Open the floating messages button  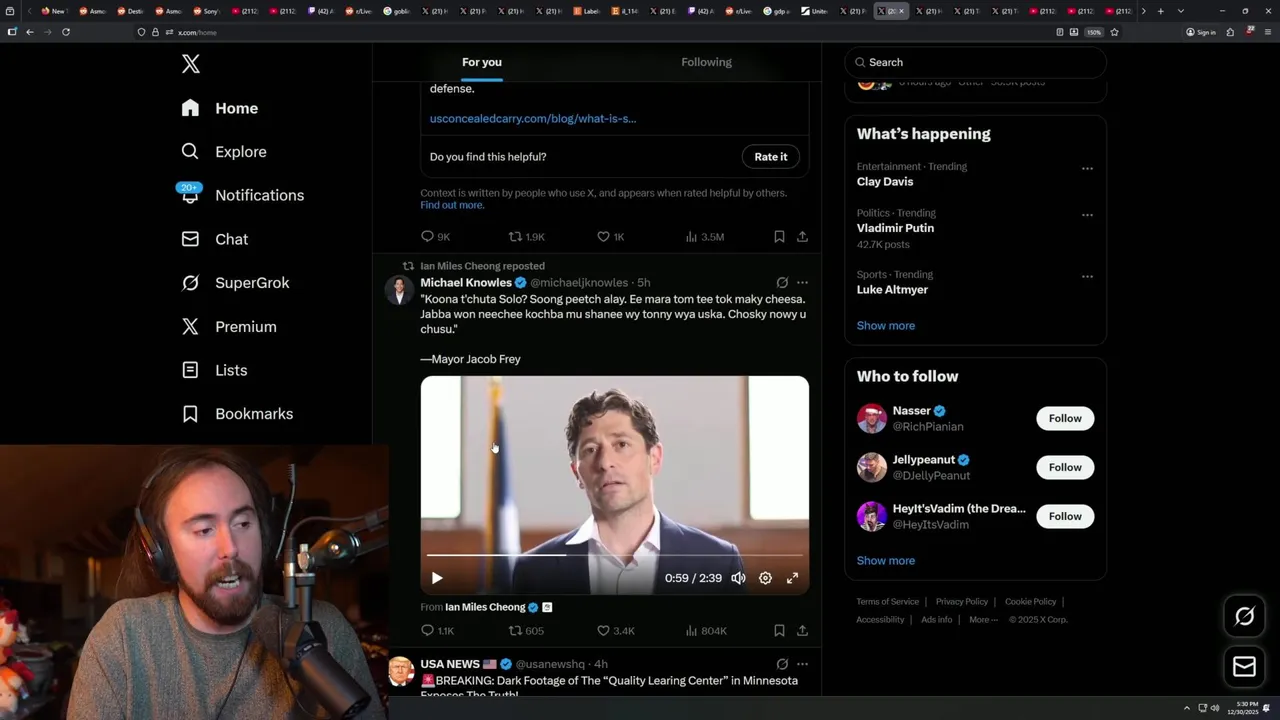coord(1244,667)
